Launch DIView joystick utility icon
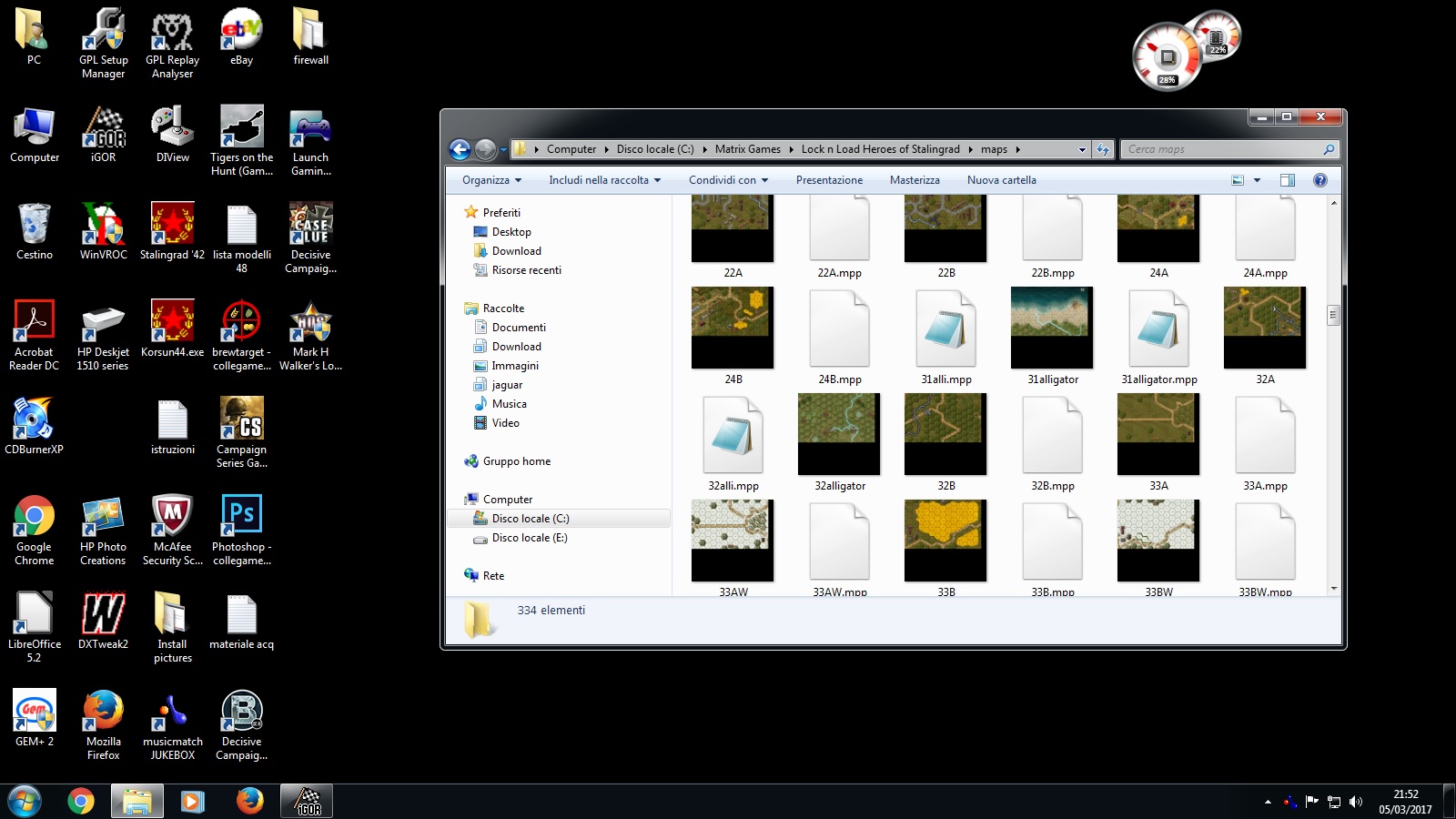The width and height of the screenshot is (1456, 819). click(172, 135)
